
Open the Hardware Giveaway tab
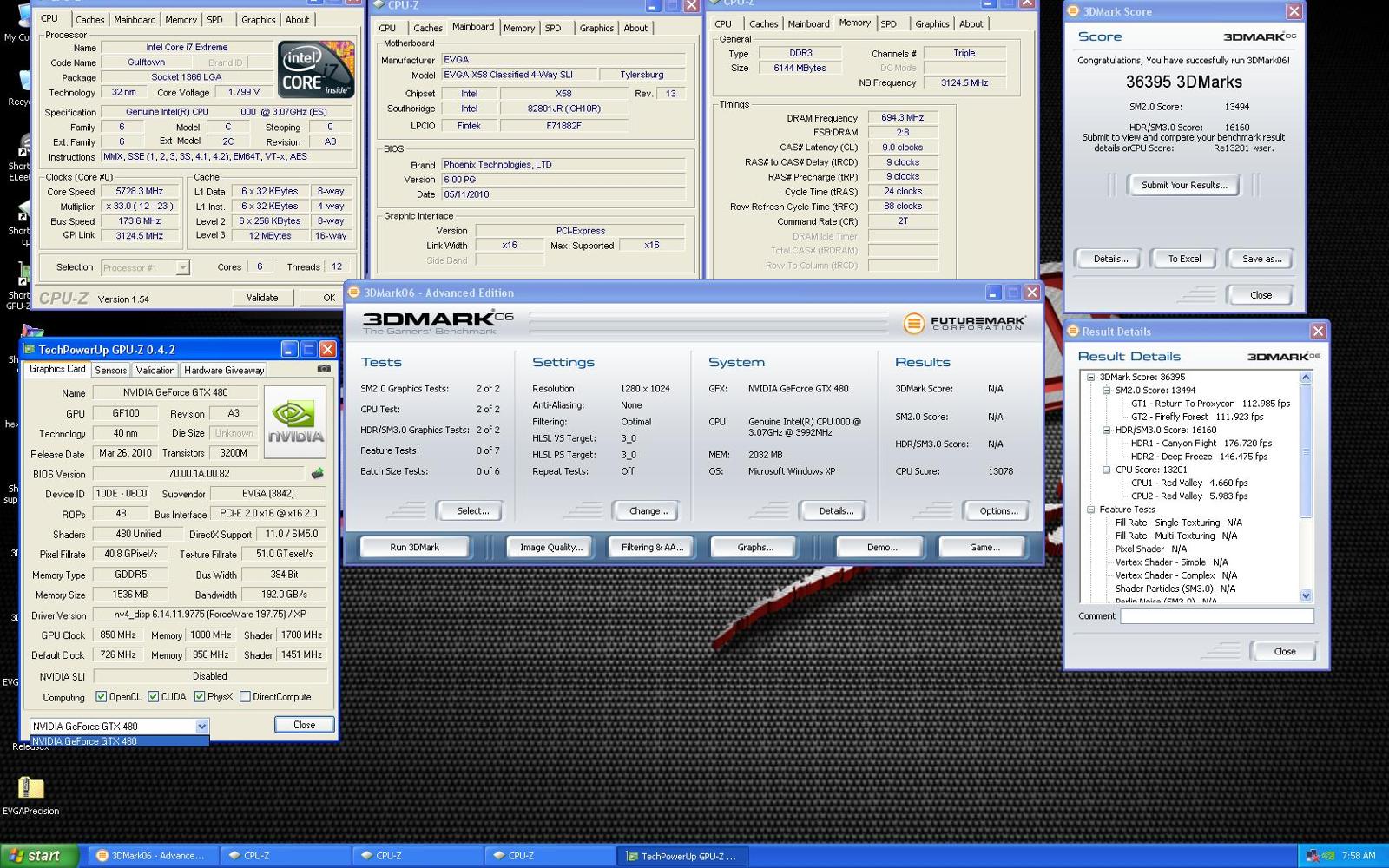tap(224, 370)
